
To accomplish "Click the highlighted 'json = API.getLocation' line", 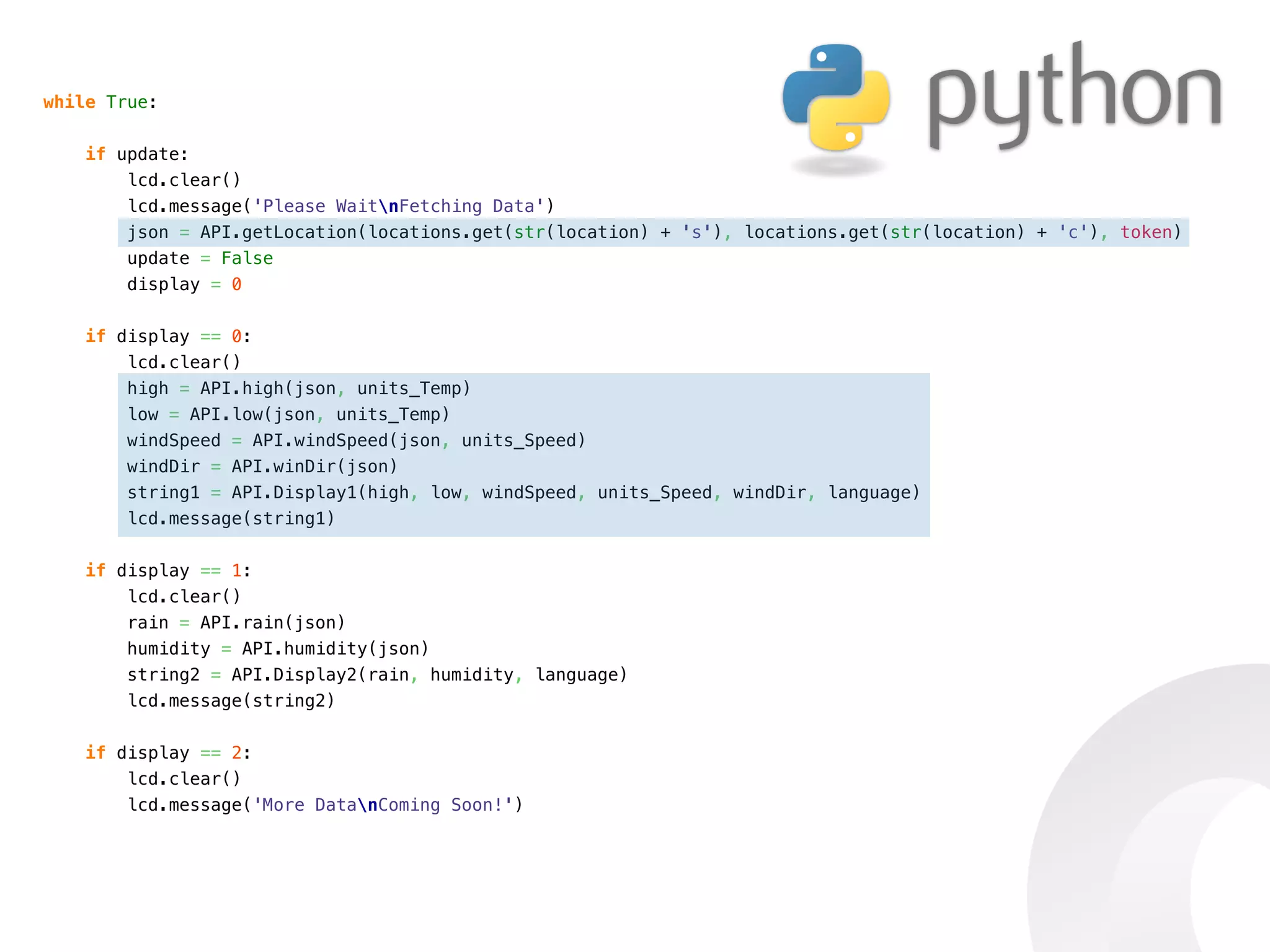I will [x=654, y=232].
